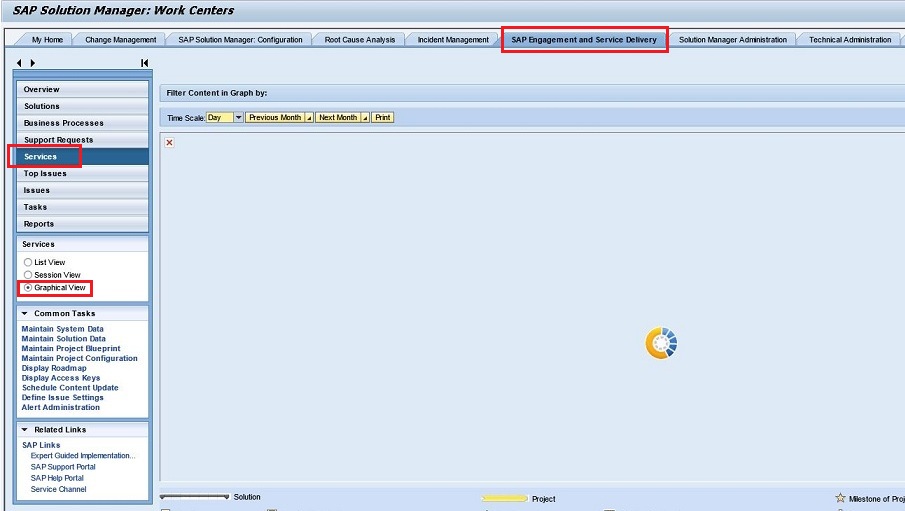Open Expert Guided Implementation link
905x511 pixels.
[x=83, y=456]
